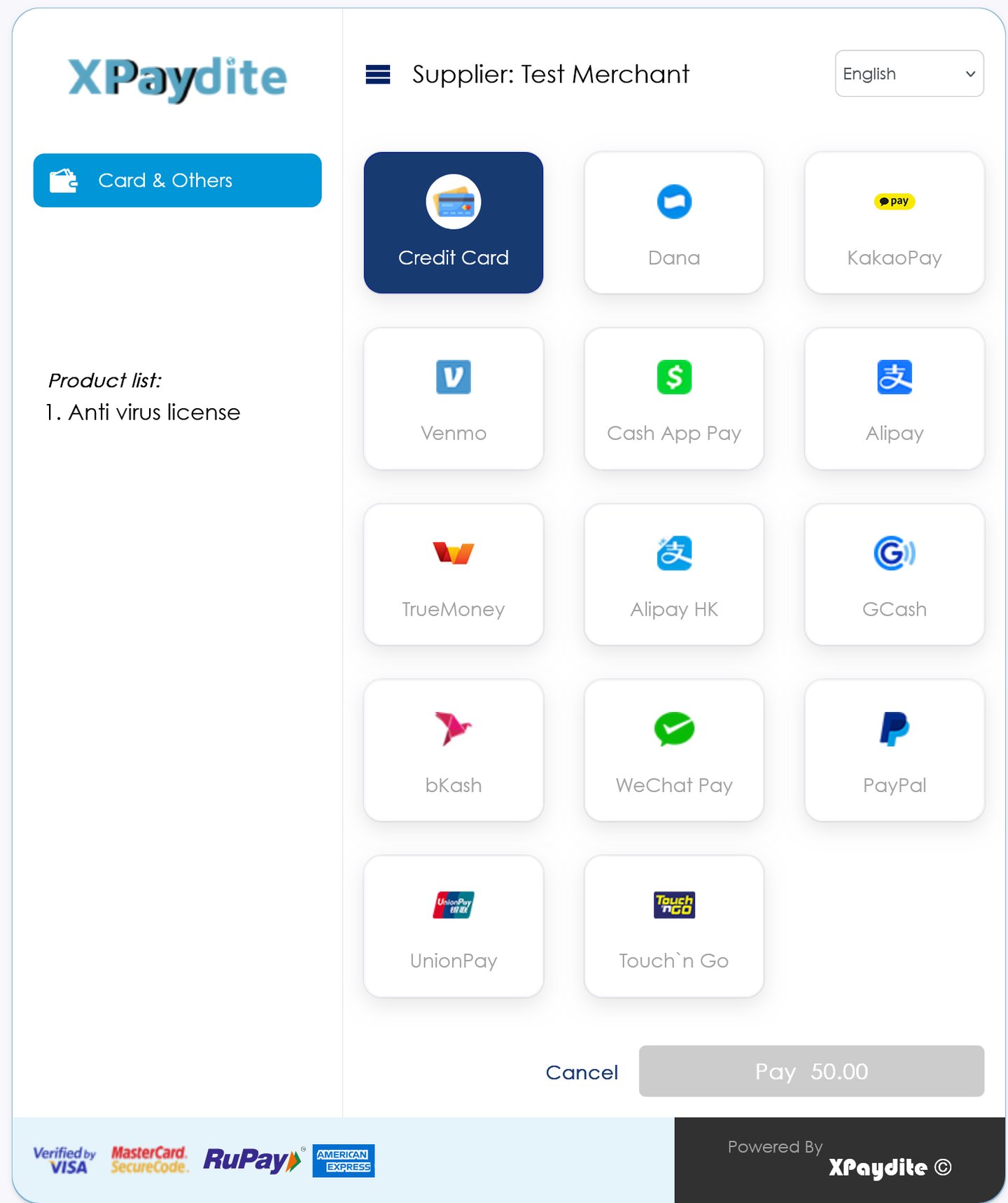
Task: Select Alipay HK payment tile
Action: [674, 574]
